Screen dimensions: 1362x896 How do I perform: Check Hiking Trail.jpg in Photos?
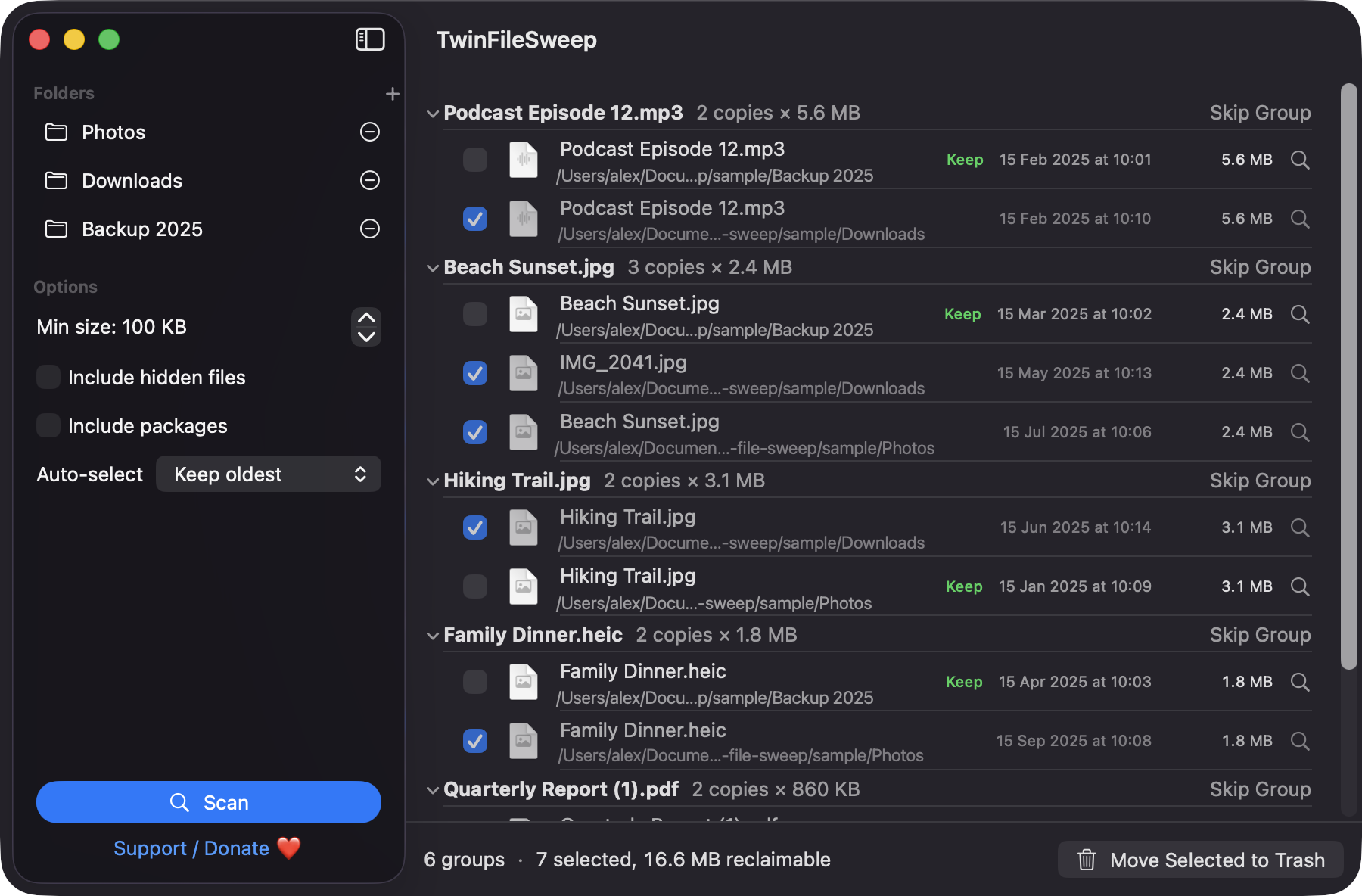pyautogui.click(x=475, y=586)
